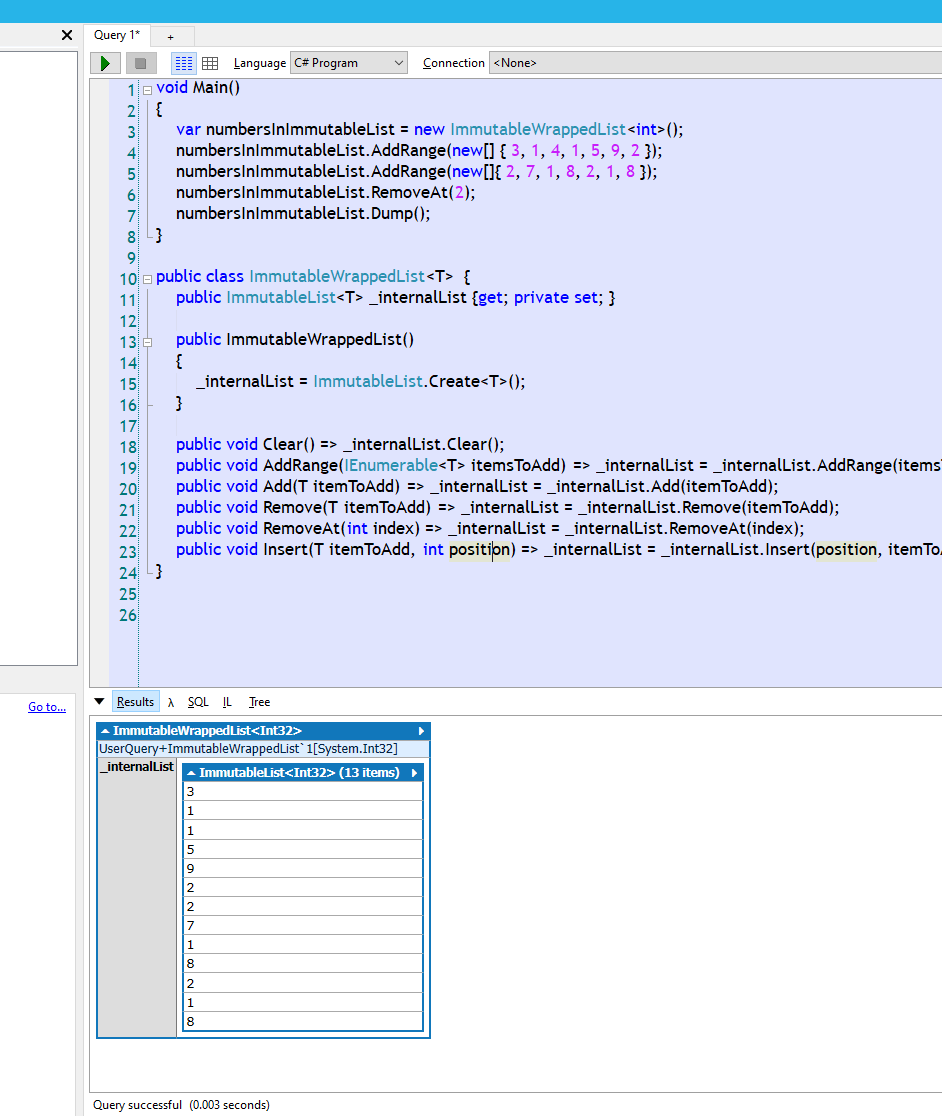
Task: Collapse the ImmutableWrappedList constructor outline box
Action: point(147,340)
